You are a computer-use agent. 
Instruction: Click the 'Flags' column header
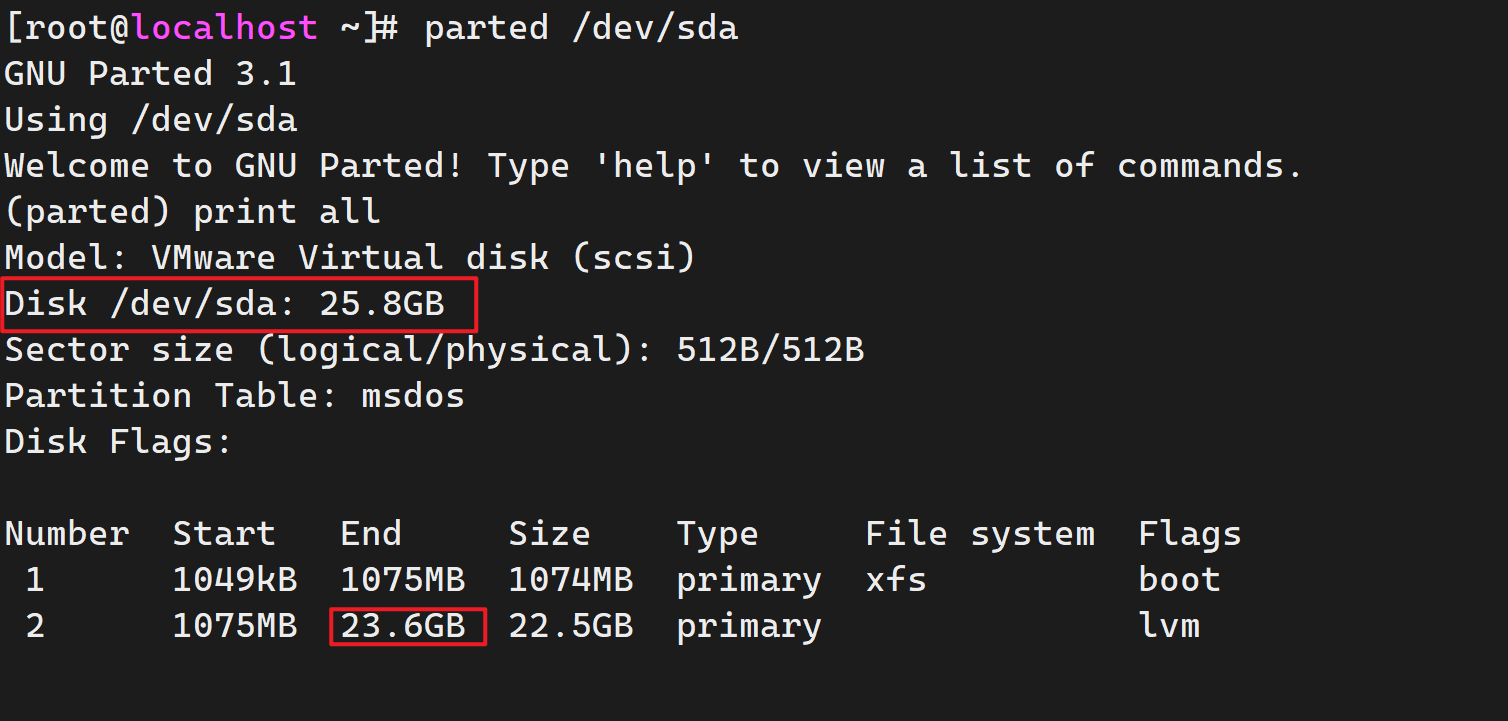[1189, 534]
